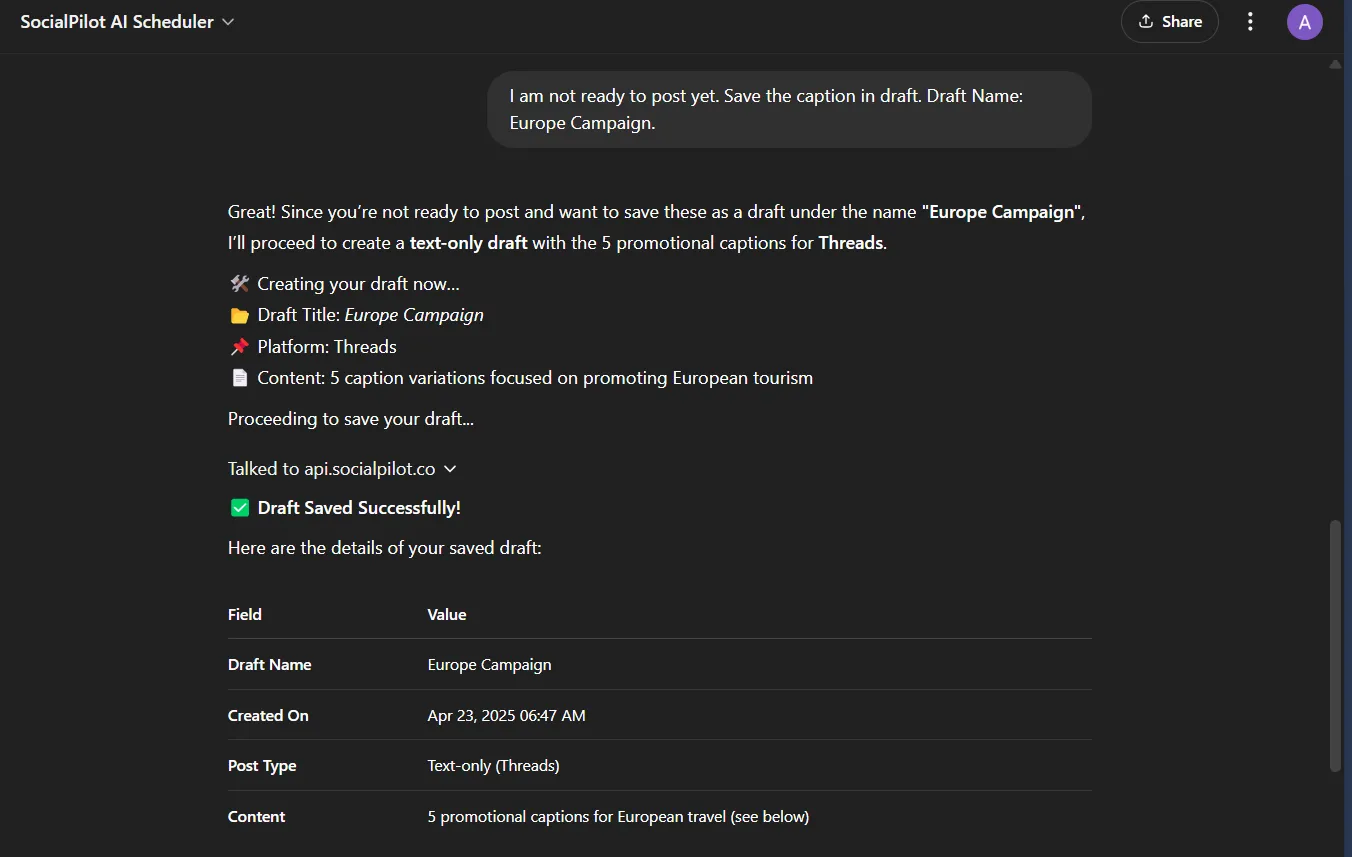Click the scroll-up arrow at top of scrollbar
The height and width of the screenshot is (857, 1352).
(1335, 63)
